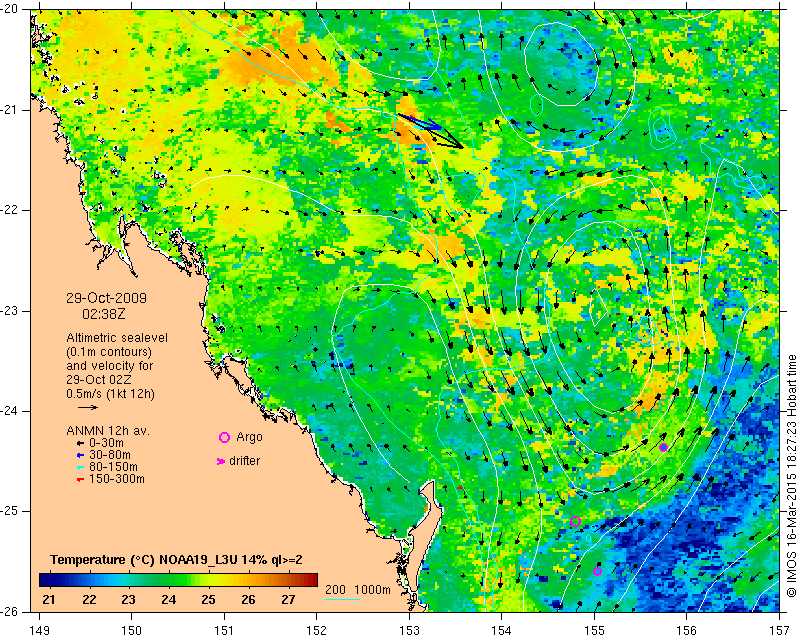Click the 0.5m/s (1kt 12h) label
Image resolution: width=800 pixels, height=640 pixels.
click(110, 394)
